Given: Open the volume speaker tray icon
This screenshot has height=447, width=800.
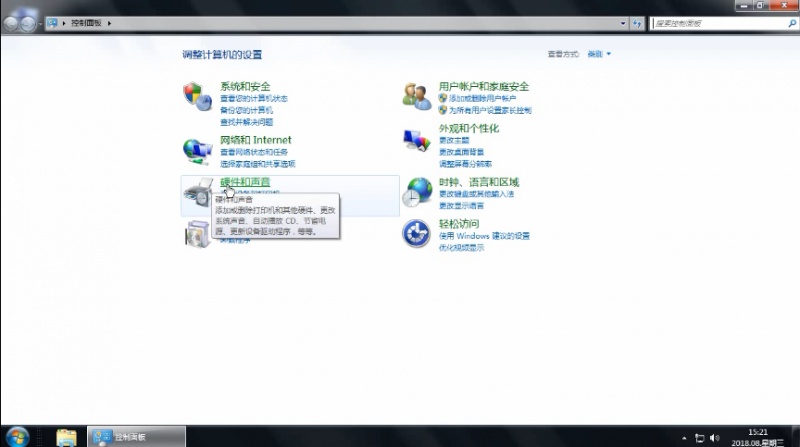Looking at the screenshot, I should [714, 438].
